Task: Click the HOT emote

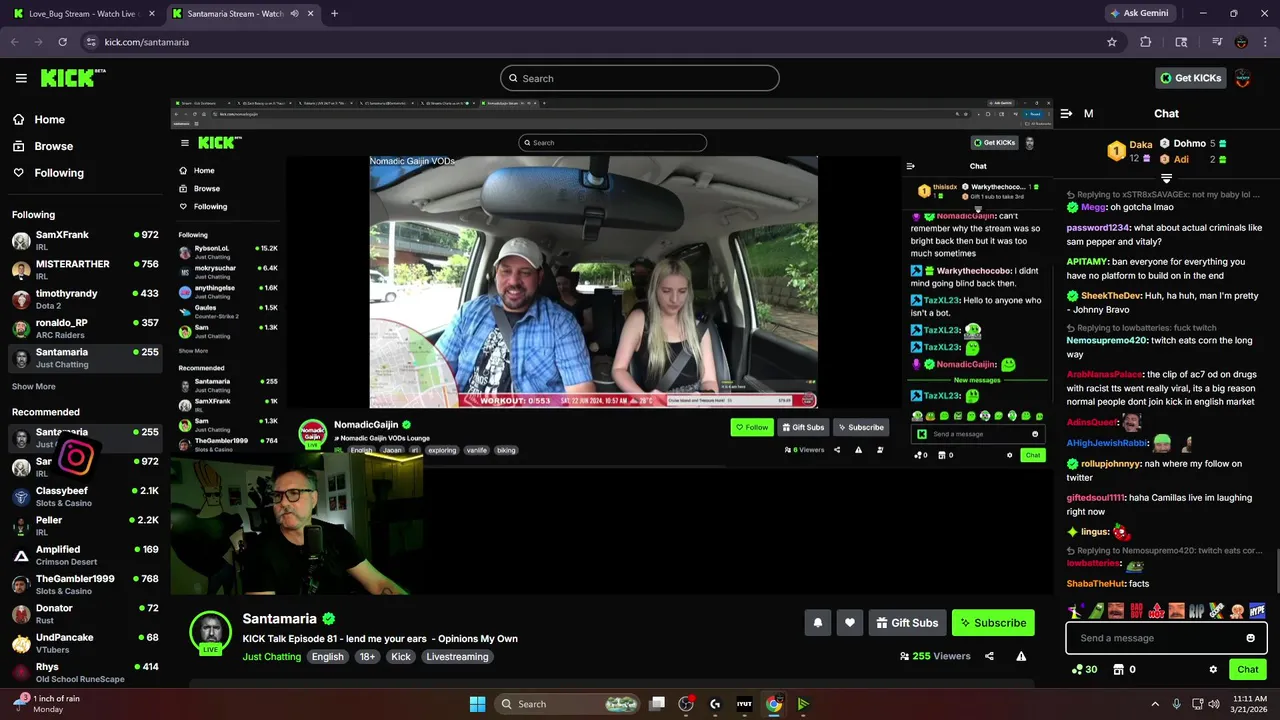Action: (1157, 610)
